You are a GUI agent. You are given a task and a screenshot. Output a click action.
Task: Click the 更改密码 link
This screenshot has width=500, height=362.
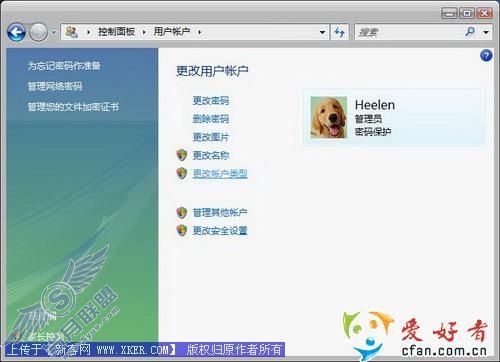[x=211, y=101]
